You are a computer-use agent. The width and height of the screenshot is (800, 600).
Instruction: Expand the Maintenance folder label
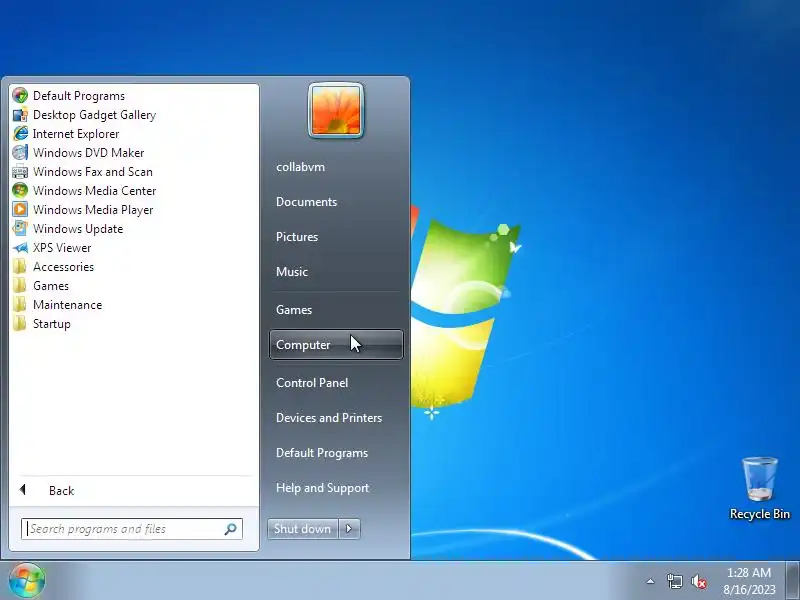click(x=68, y=305)
